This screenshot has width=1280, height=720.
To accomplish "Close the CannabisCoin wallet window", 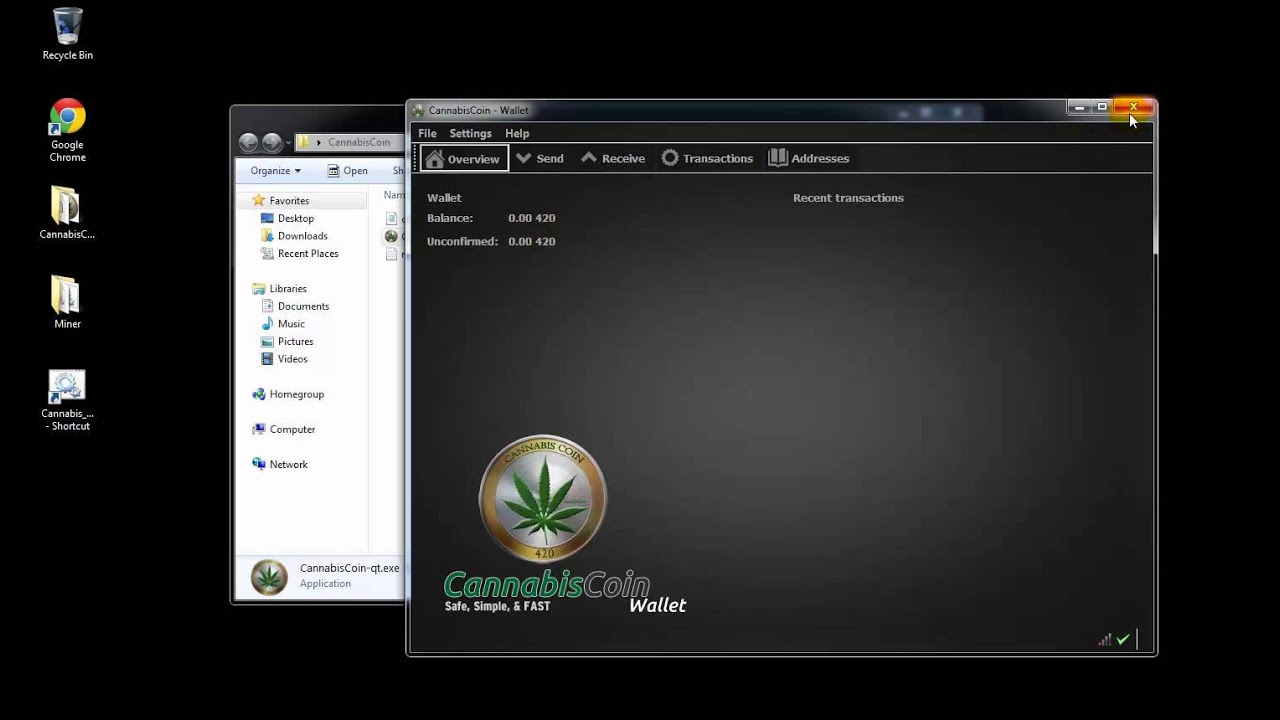I will coord(1134,107).
